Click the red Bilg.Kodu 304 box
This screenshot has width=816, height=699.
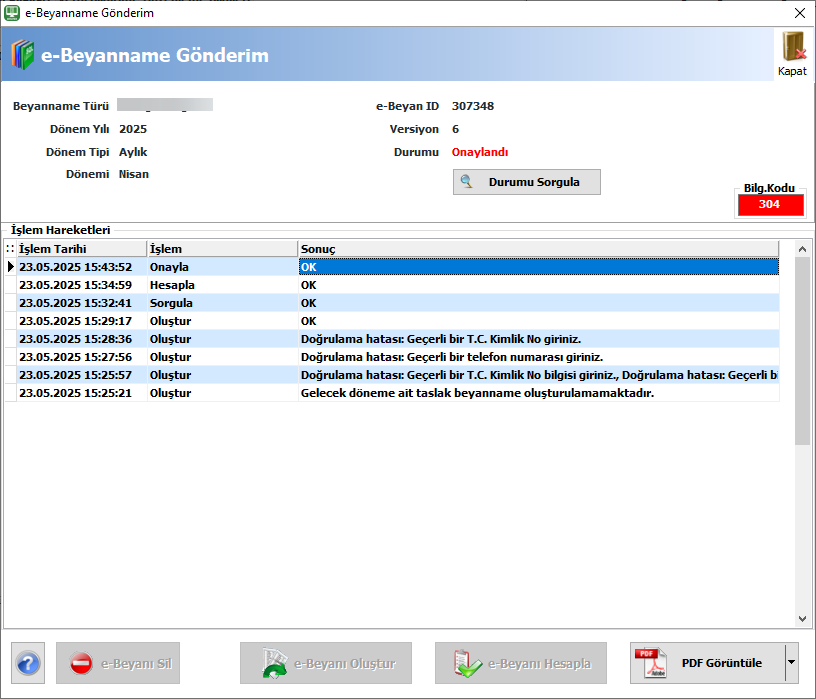pos(771,205)
